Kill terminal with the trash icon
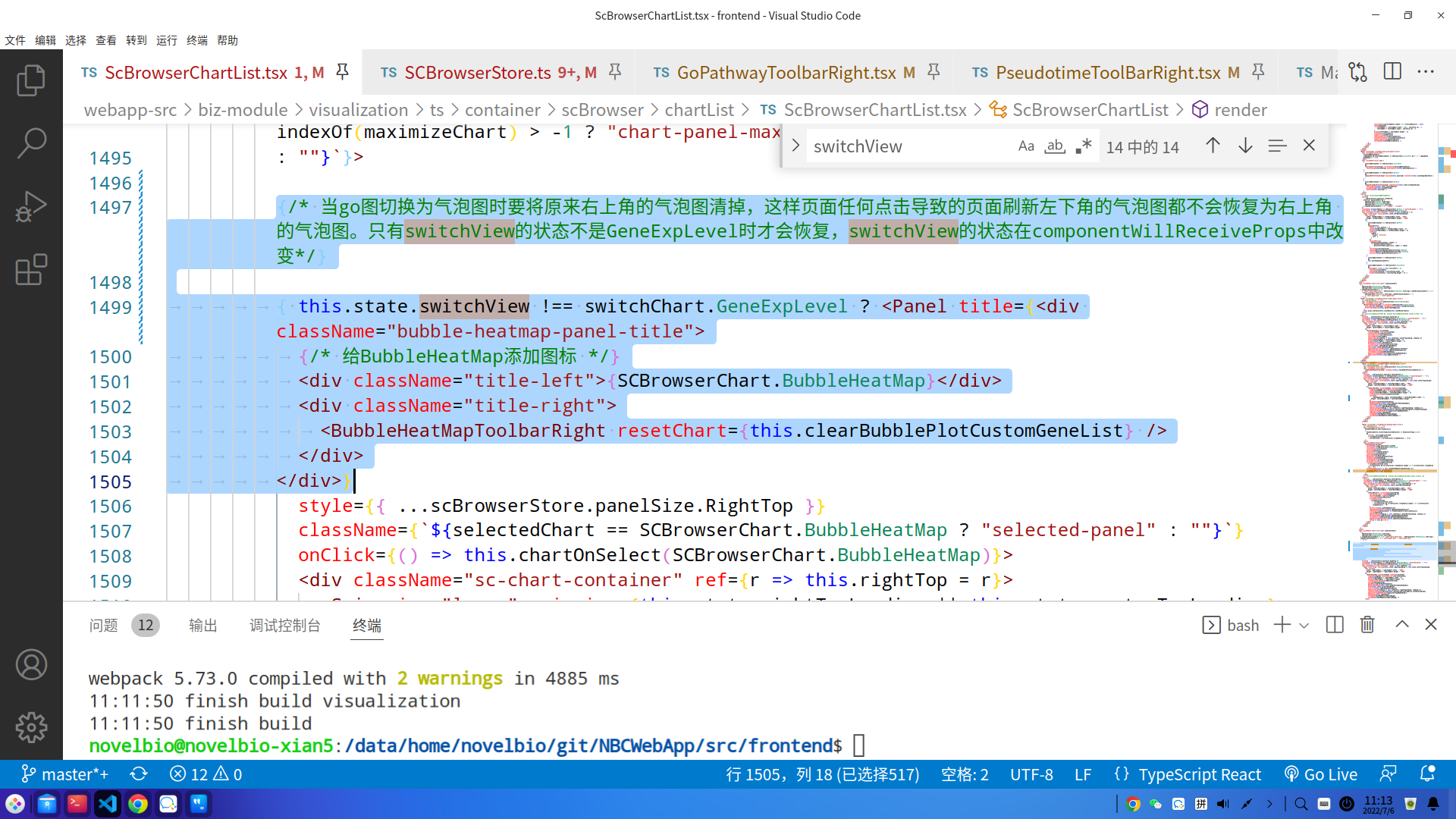Viewport: 1456px width, 819px height. [1367, 625]
